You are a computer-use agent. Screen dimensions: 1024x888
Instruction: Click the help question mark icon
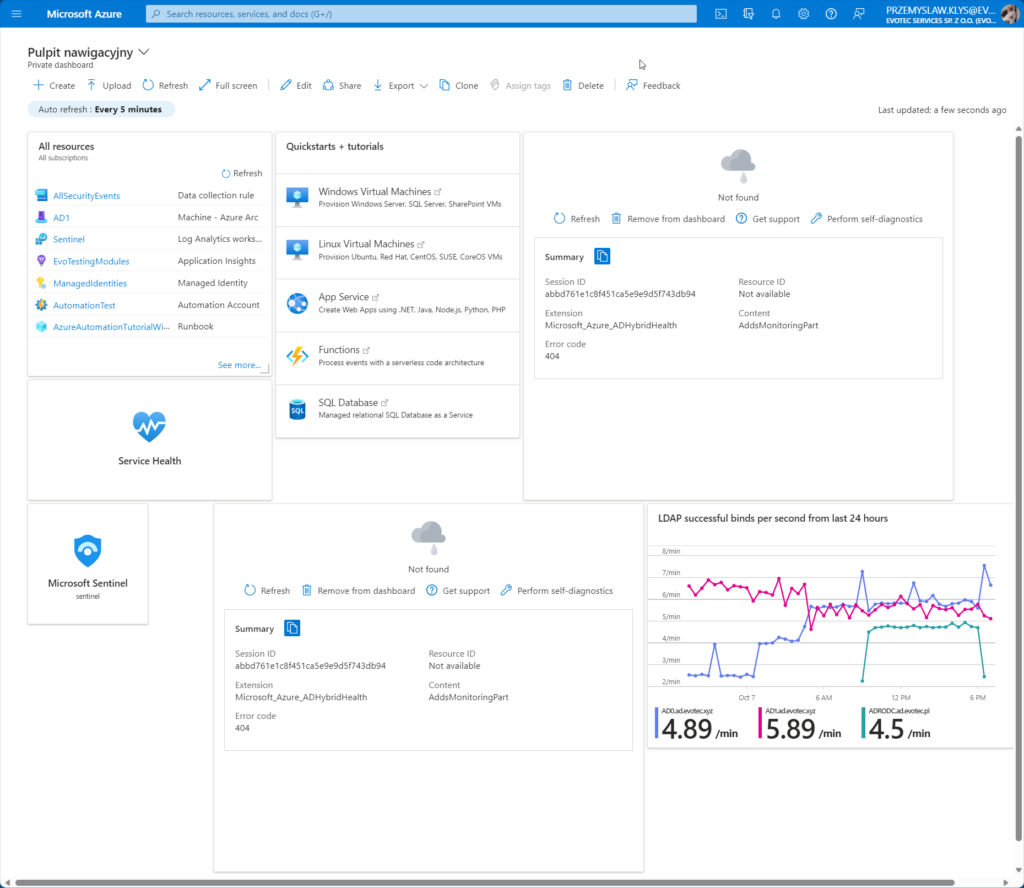[x=831, y=14]
